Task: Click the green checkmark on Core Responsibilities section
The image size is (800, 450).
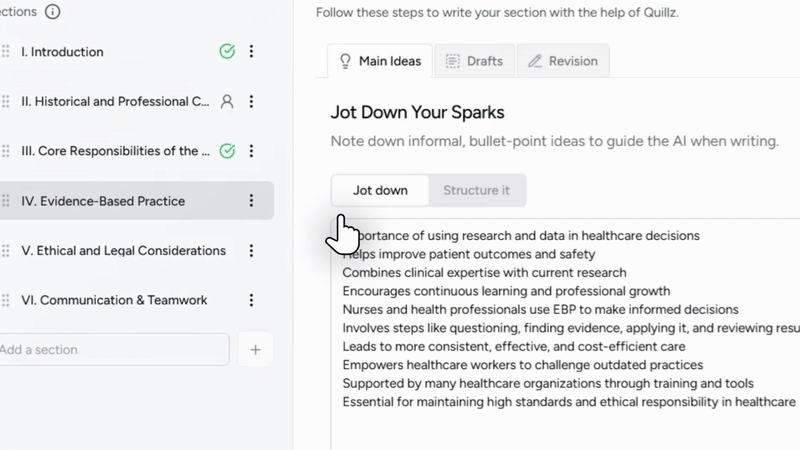Action: [x=227, y=151]
